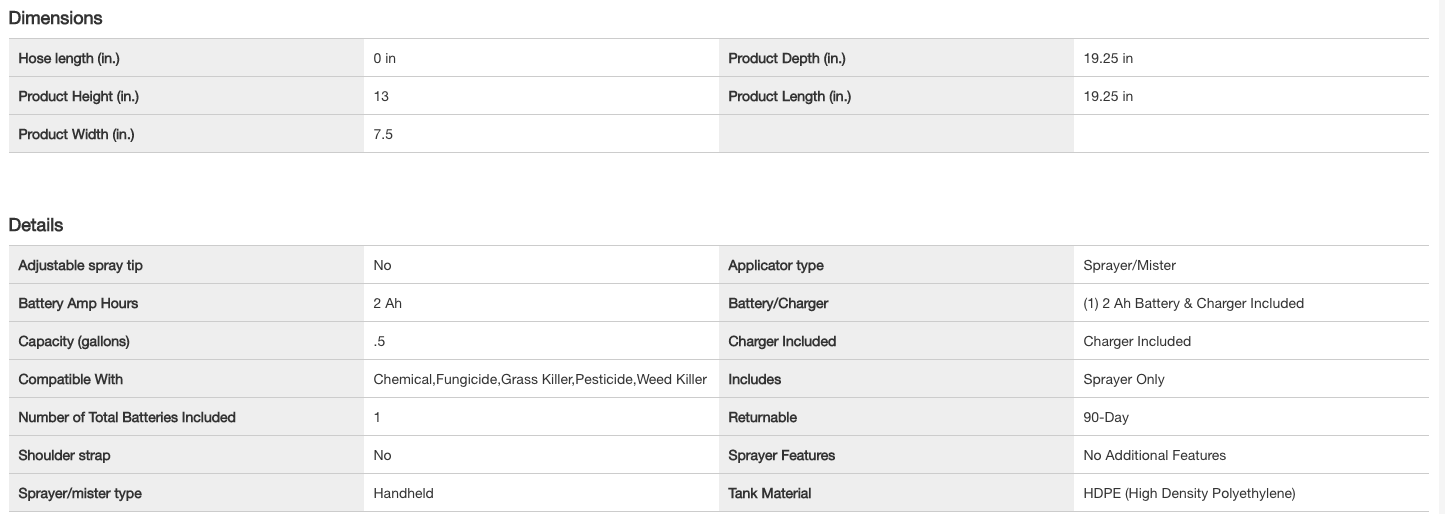Click the Compatible With chemicals list
This screenshot has height=514, width=1445.
pyautogui.click(x=540, y=379)
